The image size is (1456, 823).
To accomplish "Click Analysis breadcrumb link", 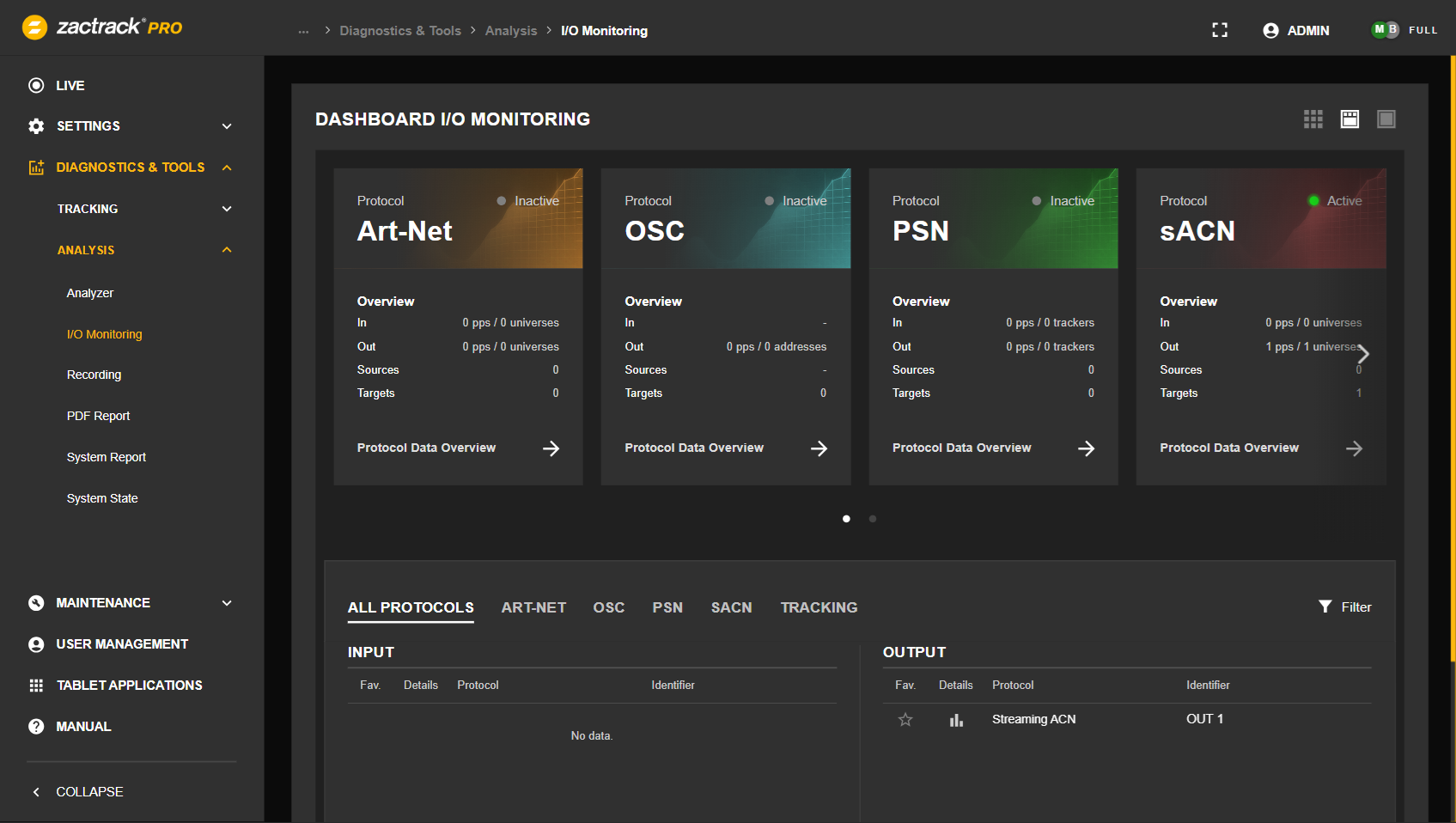I will [x=511, y=31].
